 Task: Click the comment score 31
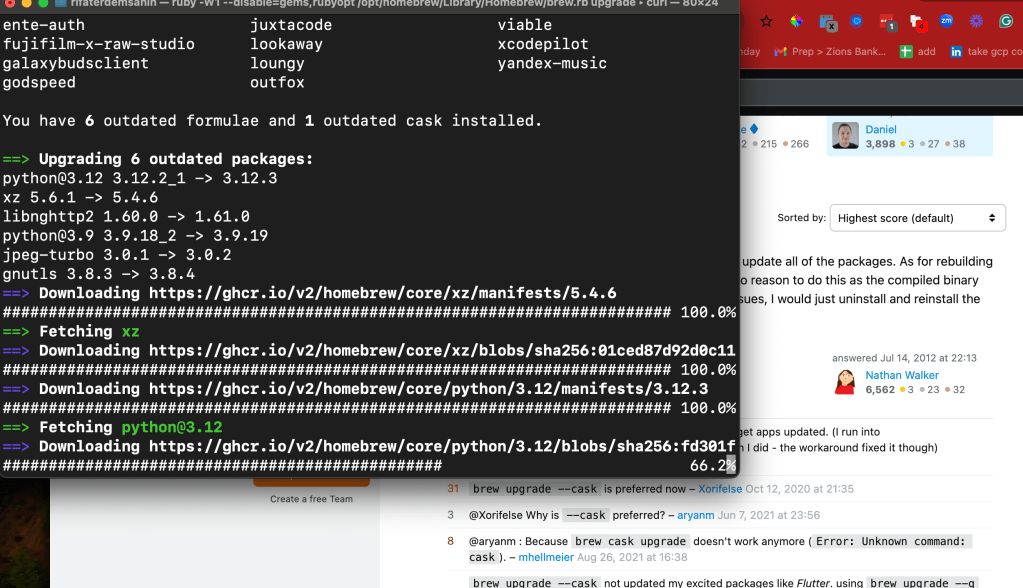[x=453, y=489]
